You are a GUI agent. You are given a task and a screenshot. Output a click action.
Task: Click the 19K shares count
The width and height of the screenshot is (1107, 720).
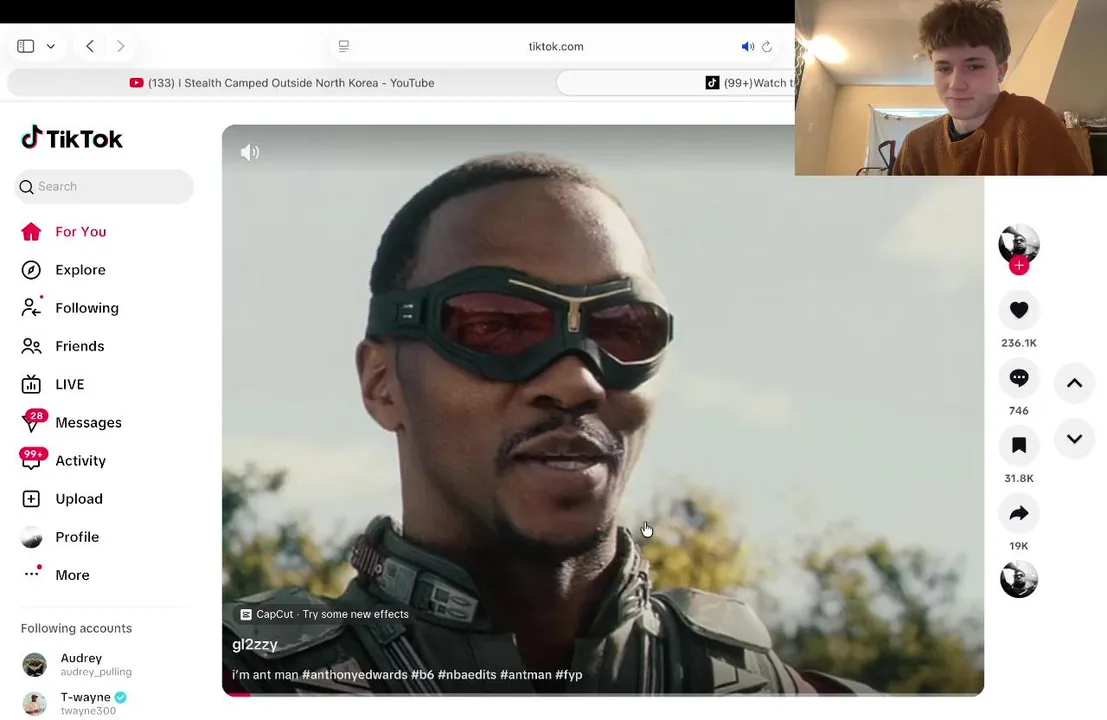pyautogui.click(x=1019, y=546)
